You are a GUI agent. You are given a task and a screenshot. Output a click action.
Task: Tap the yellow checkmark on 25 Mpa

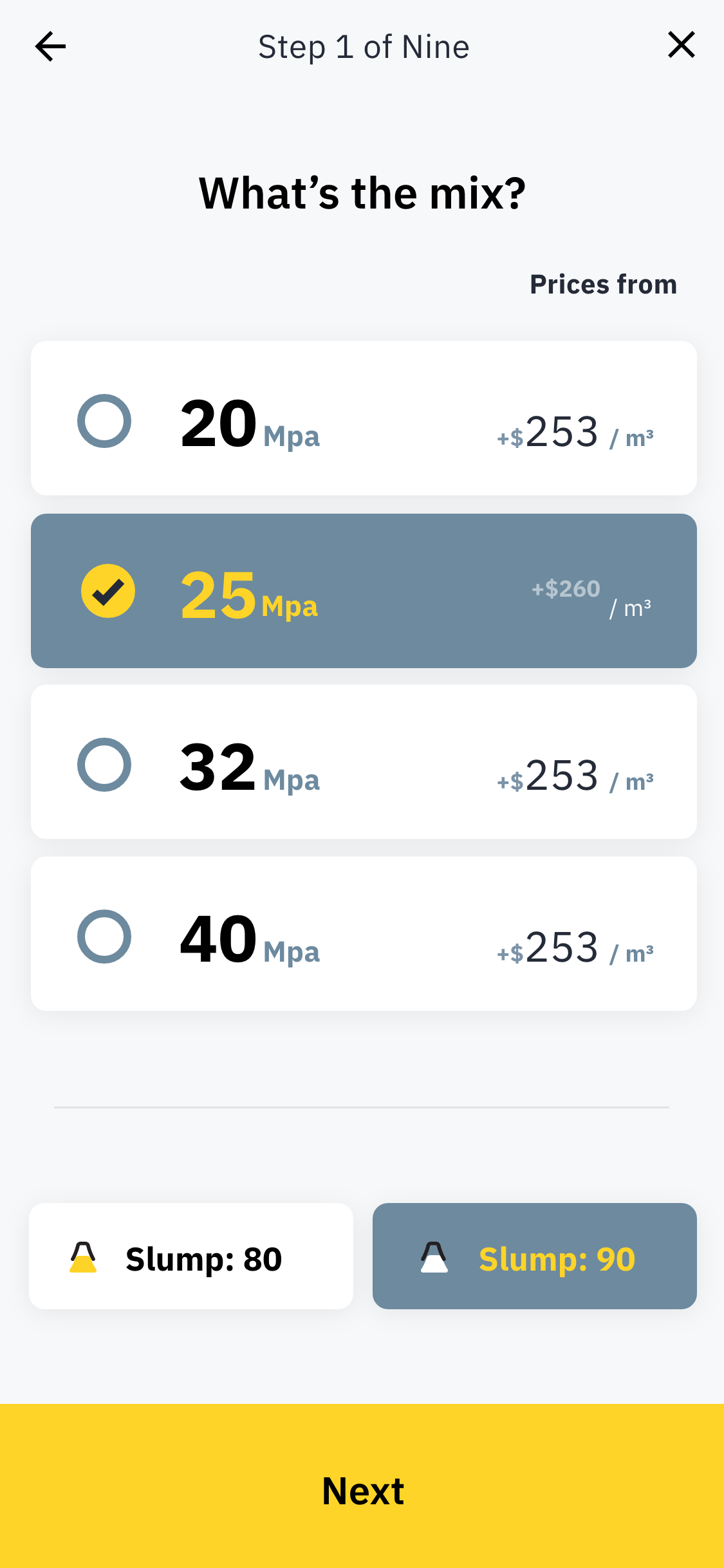tap(108, 591)
